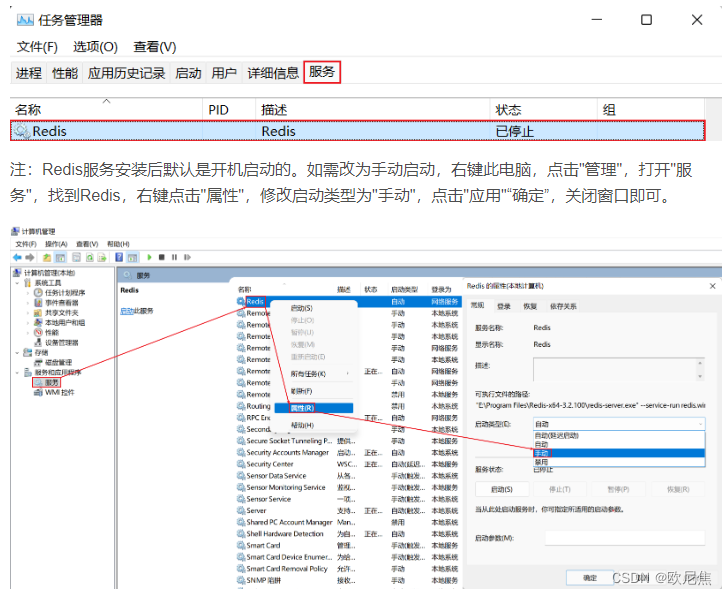Image resolution: width=727 pixels, height=595 pixels.
Task: Click the gear icon next to Shell Hardware Detection
Action: pyautogui.click(x=241, y=534)
